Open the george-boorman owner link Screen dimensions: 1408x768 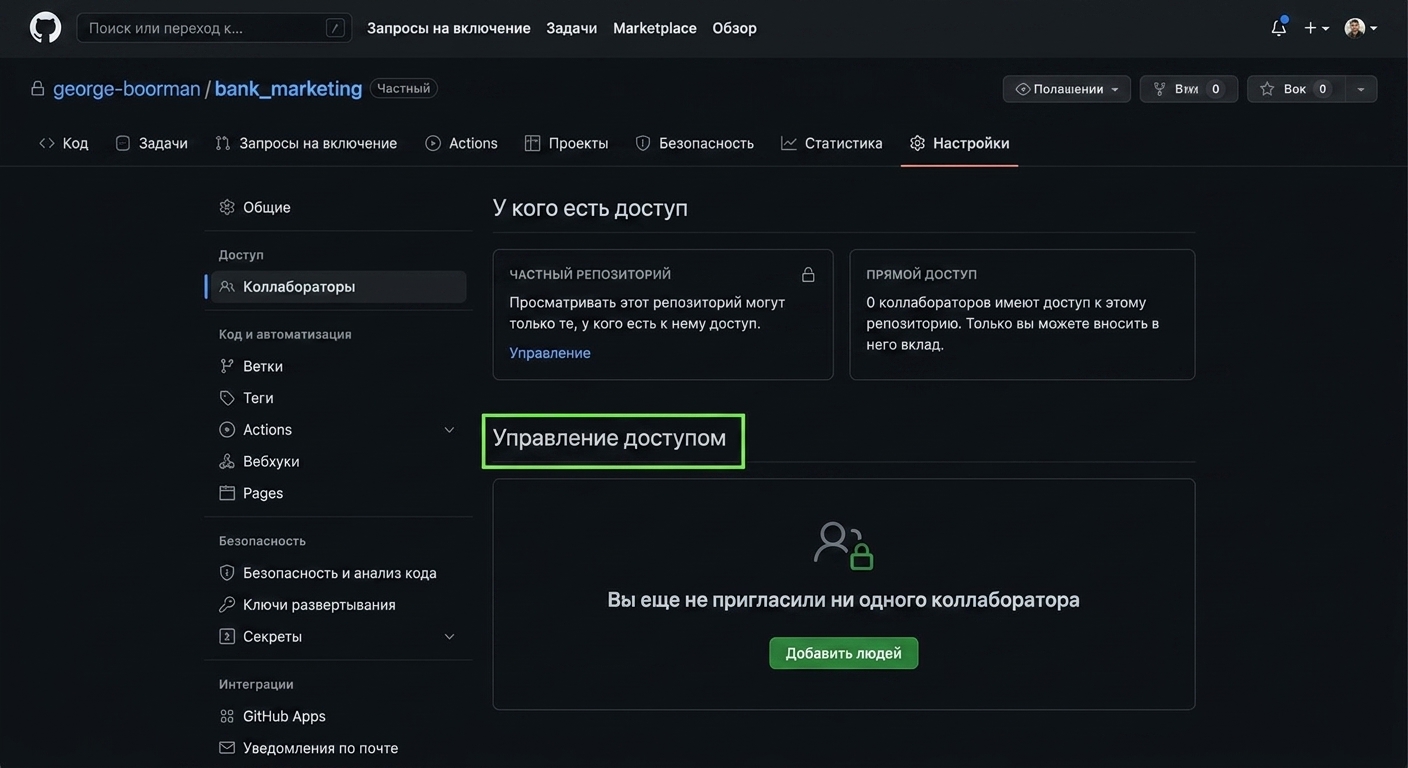click(127, 88)
